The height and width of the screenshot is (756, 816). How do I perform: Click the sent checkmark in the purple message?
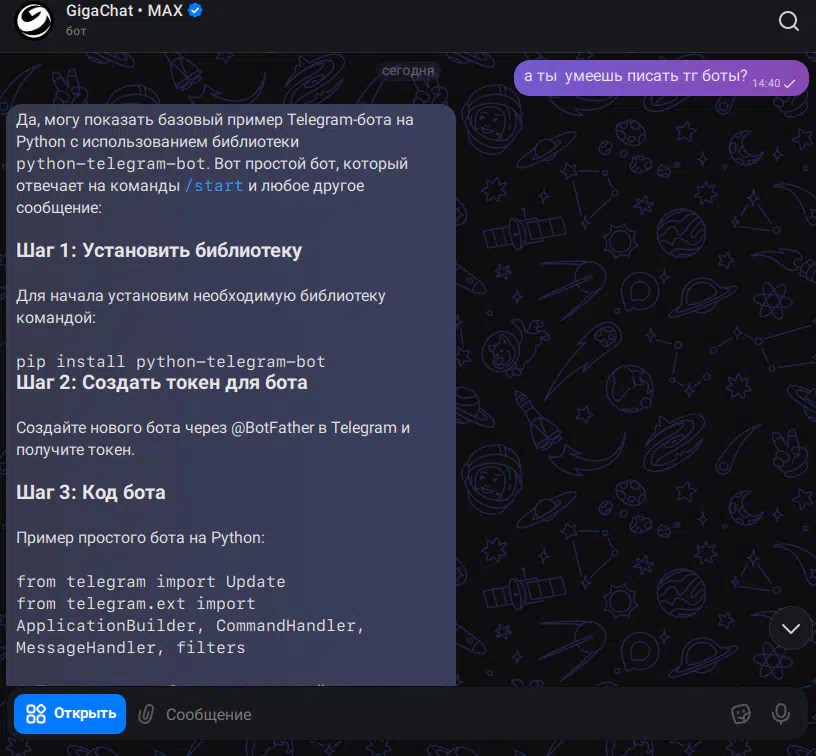pyautogui.click(x=789, y=84)
